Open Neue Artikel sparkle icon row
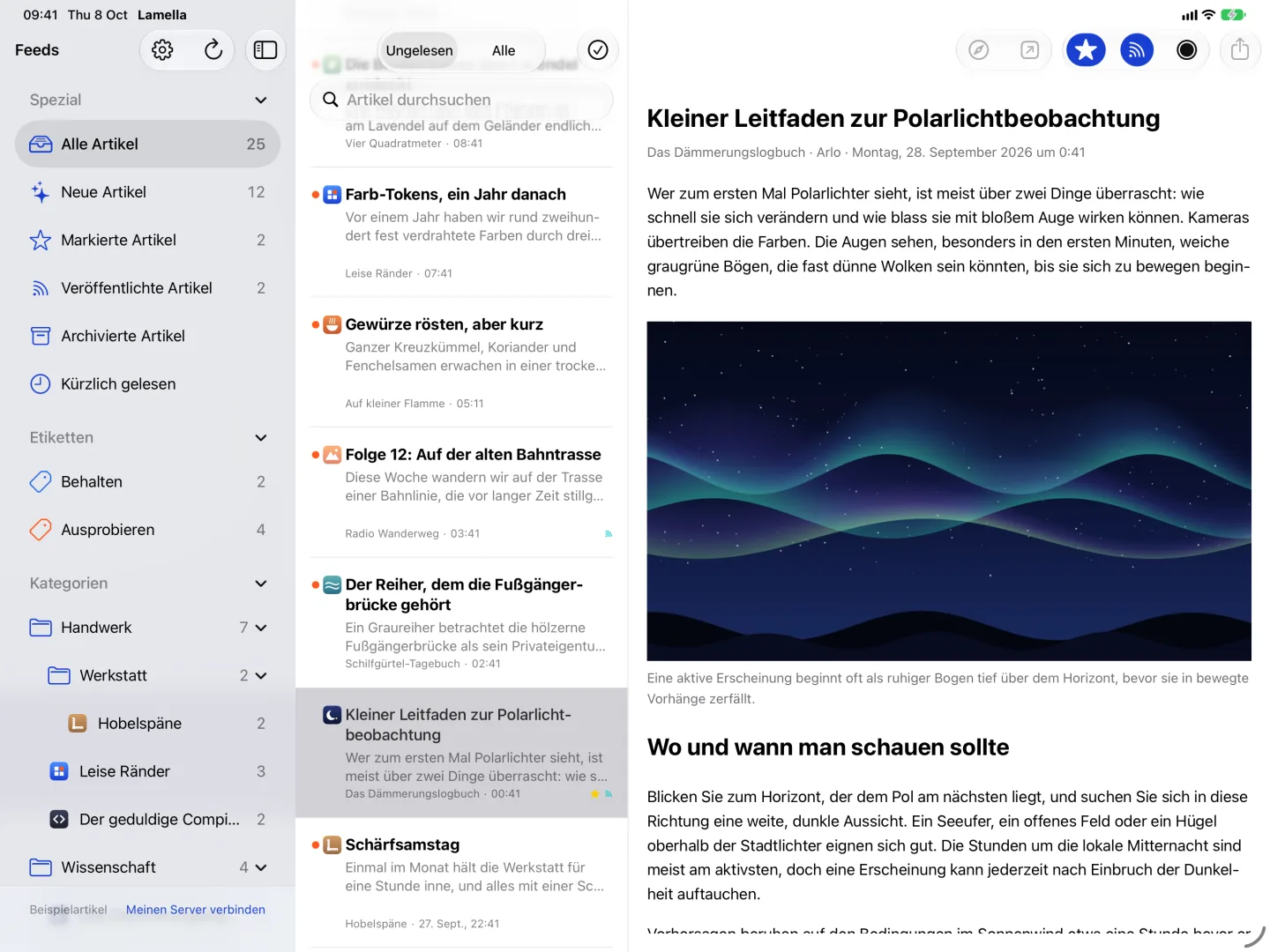 point(41,192)
